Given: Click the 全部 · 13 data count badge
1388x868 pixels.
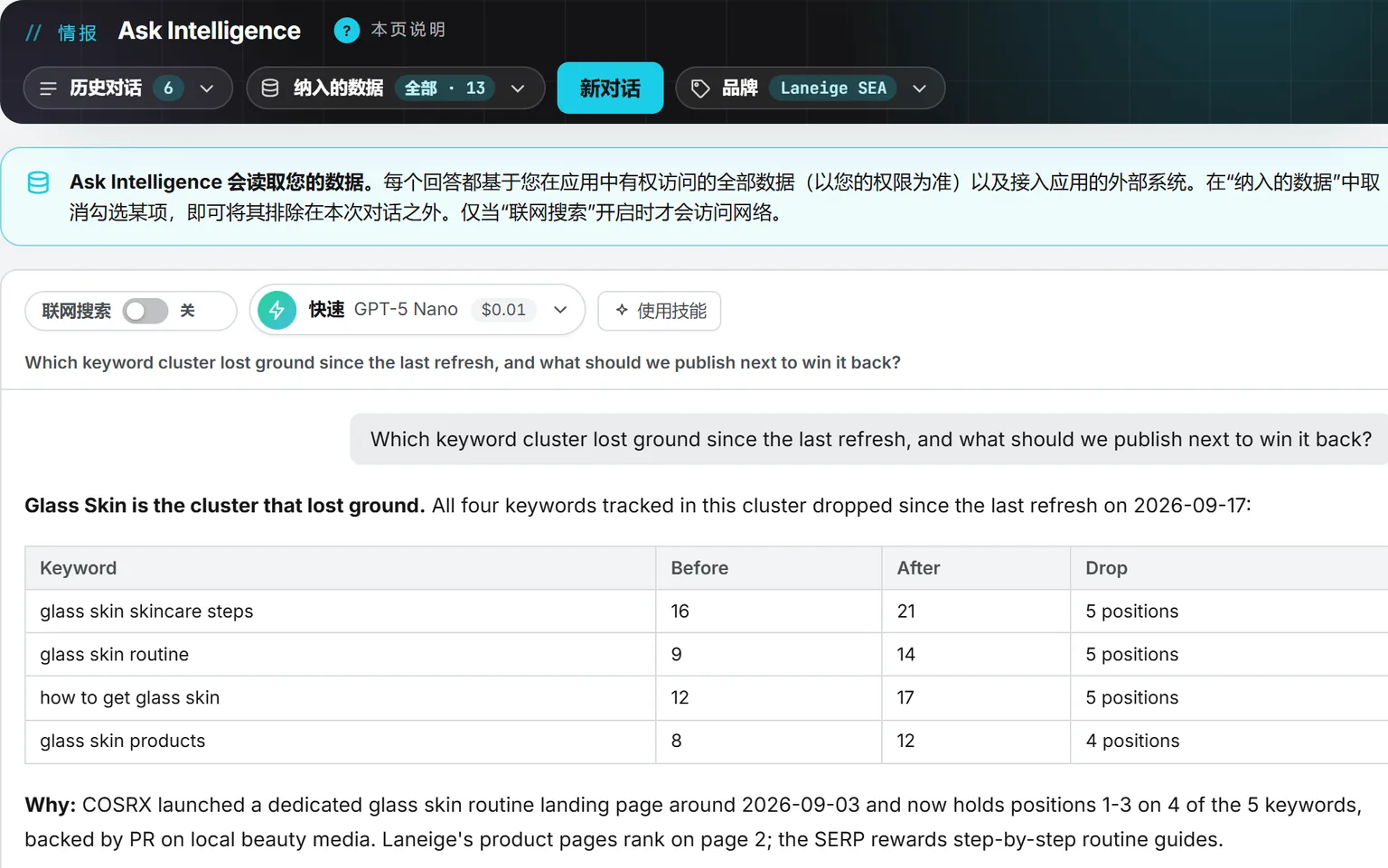Looking at the screenshot, I should click(445, 89).
